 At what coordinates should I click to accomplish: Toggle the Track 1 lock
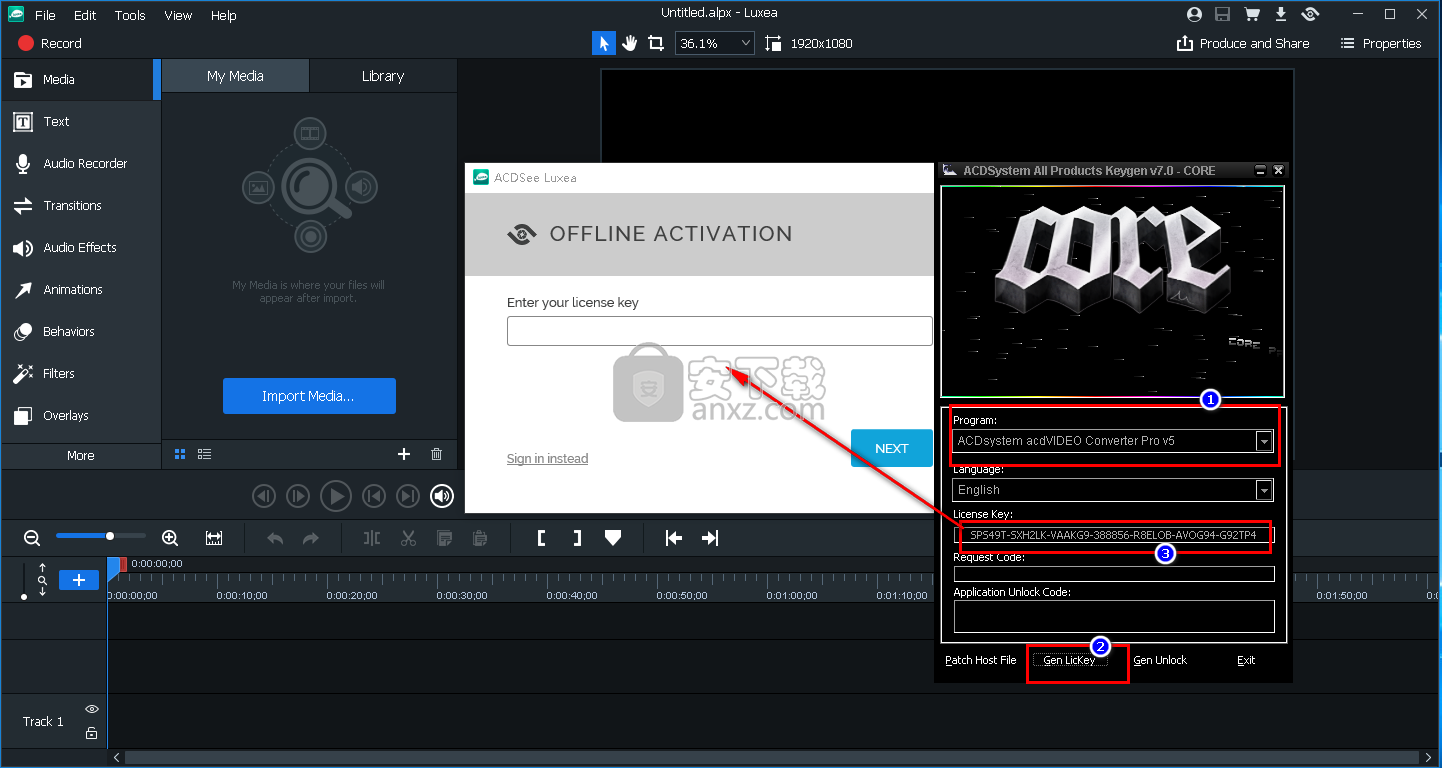click(x=91, y=733)
